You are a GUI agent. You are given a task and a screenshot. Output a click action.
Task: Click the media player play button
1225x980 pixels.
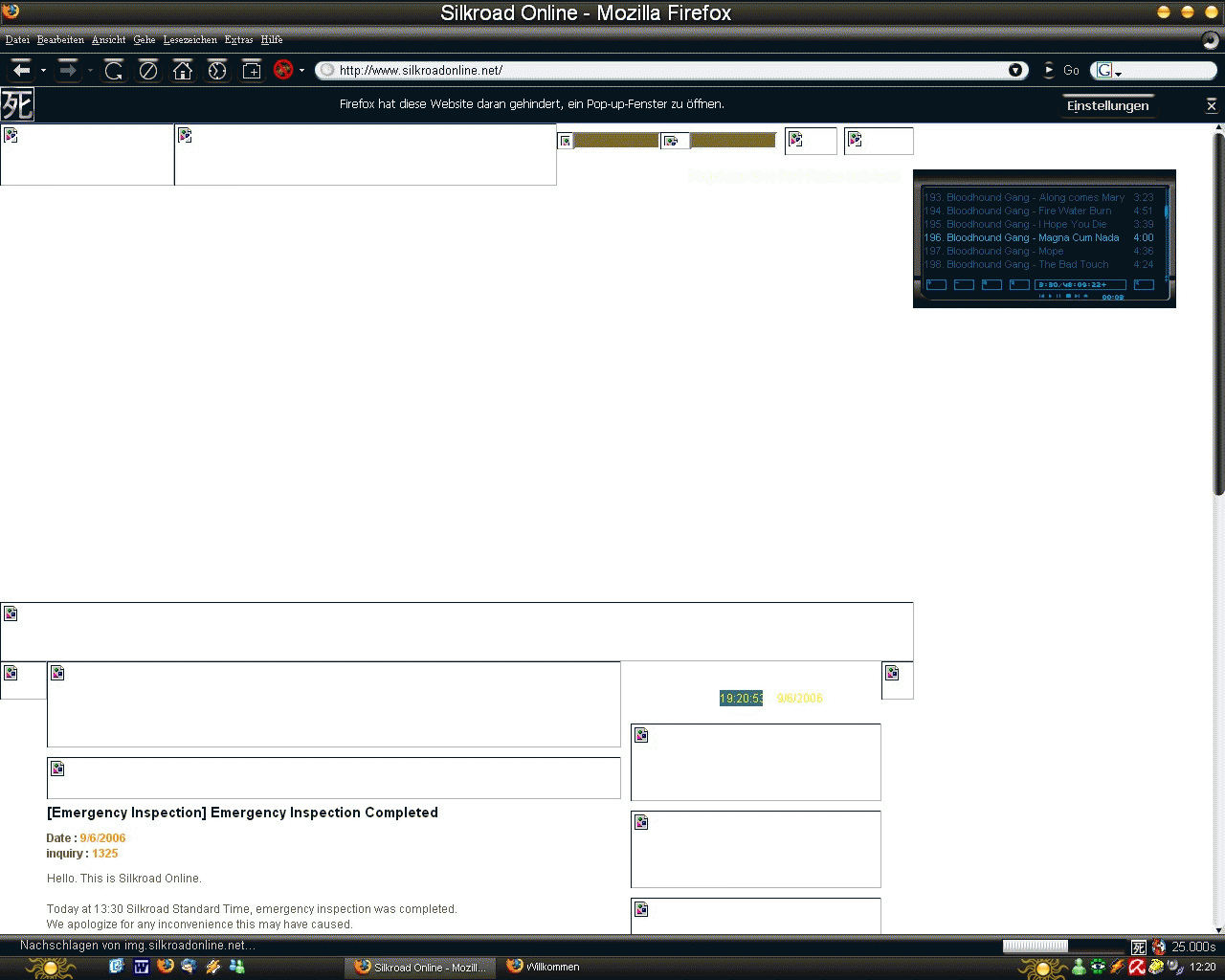1050,296
